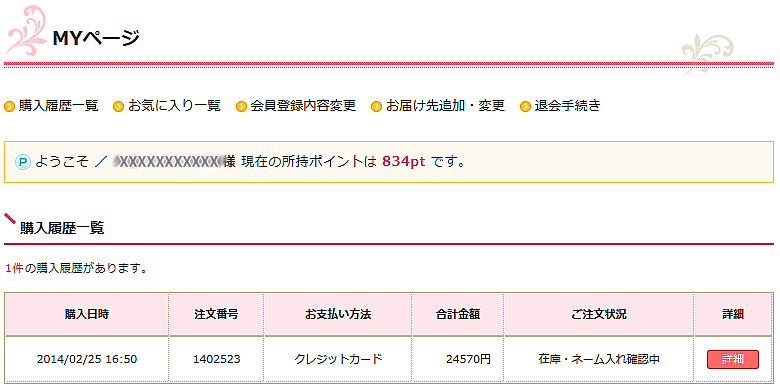This screenshot has width=780, height=390.
Task: Click the orange arrow icon beside お届け先追加・変更
Action: (x=377, y=106)
